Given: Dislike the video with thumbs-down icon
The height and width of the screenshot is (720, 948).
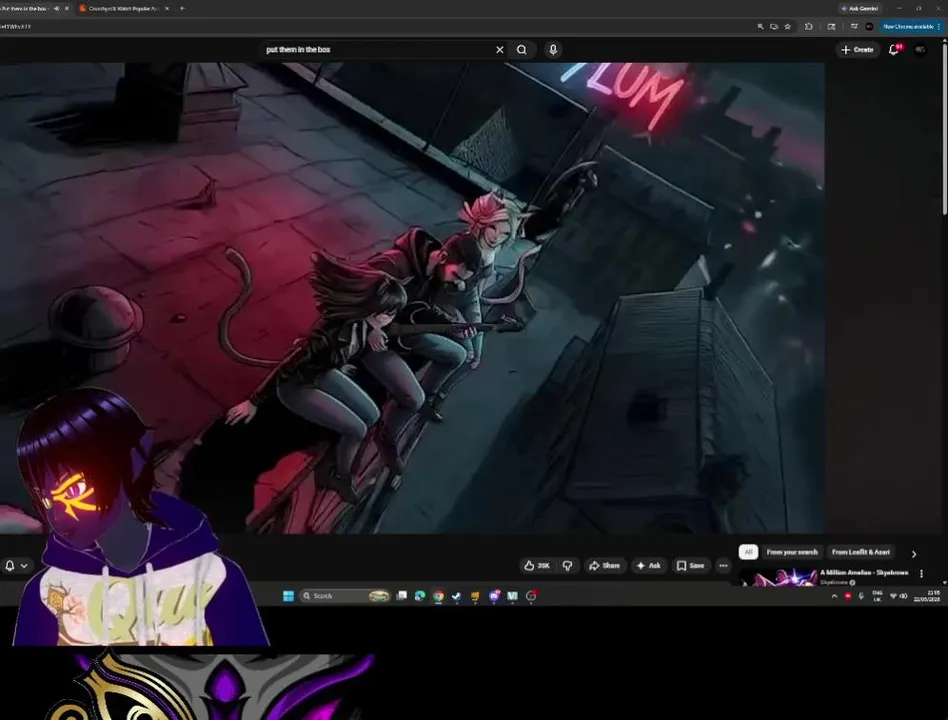Looking at the screenshot, I should pos(567,565).
